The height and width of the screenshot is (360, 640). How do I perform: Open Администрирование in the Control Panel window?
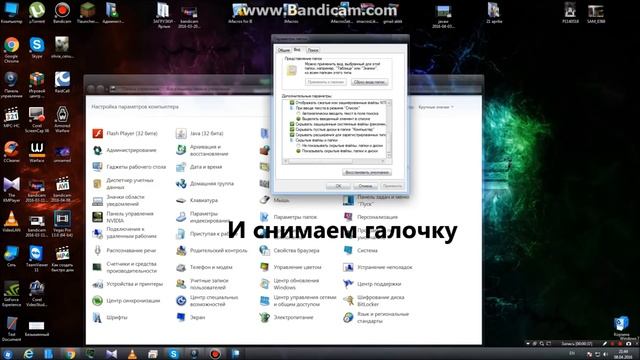[x=125, y=150]
